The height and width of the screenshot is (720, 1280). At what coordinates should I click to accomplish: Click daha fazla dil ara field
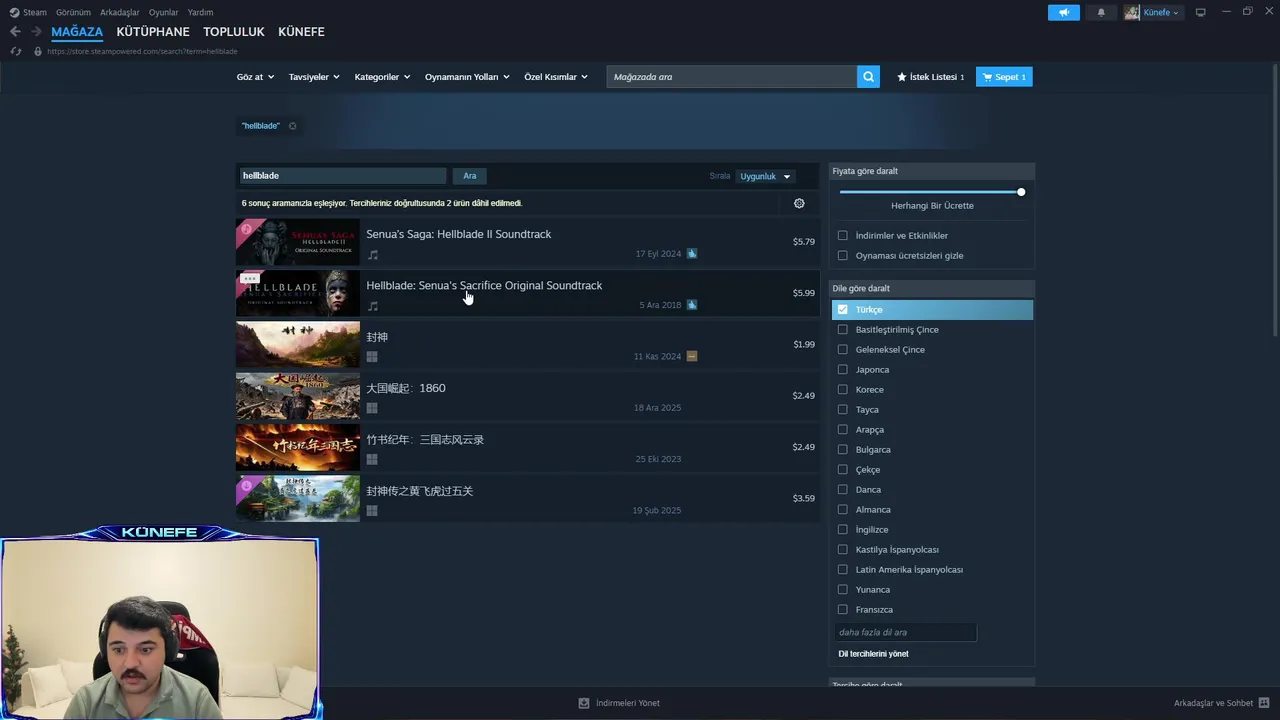point(905,632)
